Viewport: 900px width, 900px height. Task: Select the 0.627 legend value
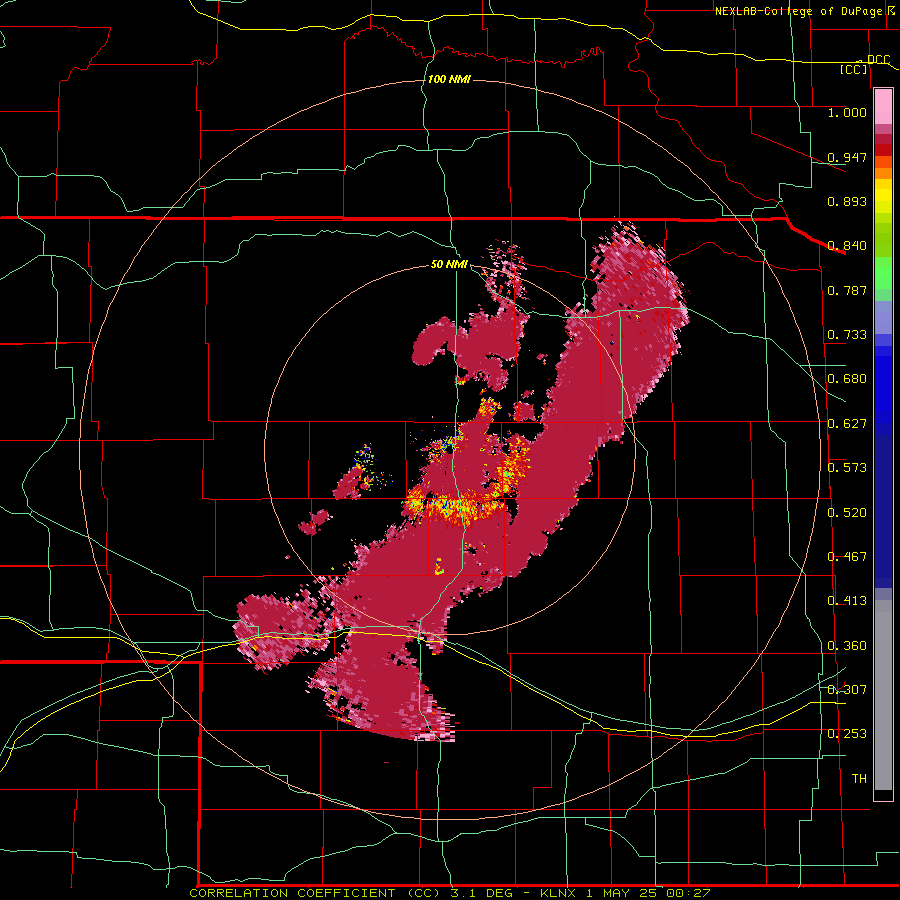point(847,423)
